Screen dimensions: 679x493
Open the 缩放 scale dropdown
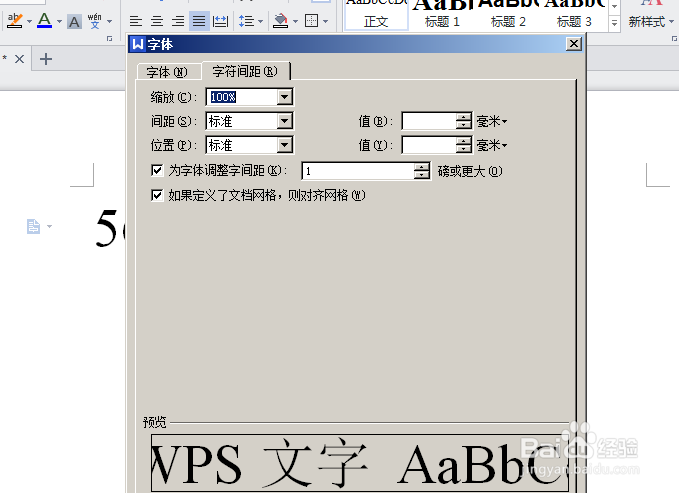tap(285, 97)
